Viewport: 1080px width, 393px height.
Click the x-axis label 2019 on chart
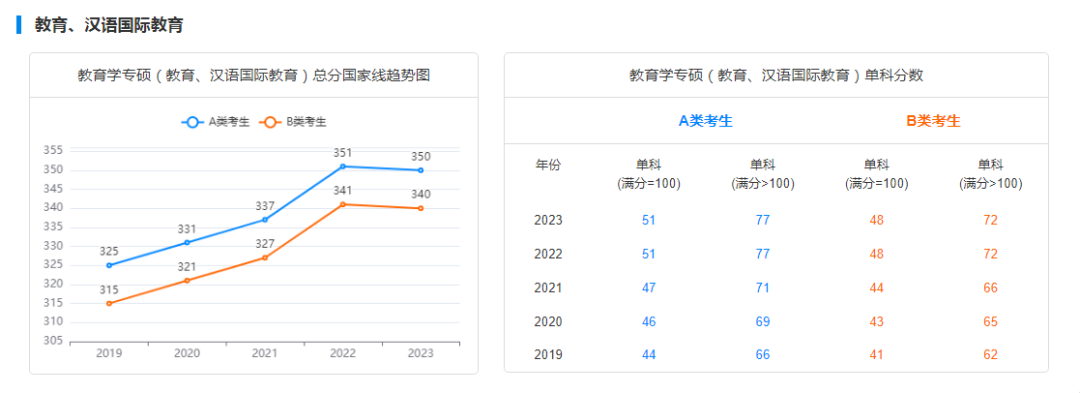point(109,353)
